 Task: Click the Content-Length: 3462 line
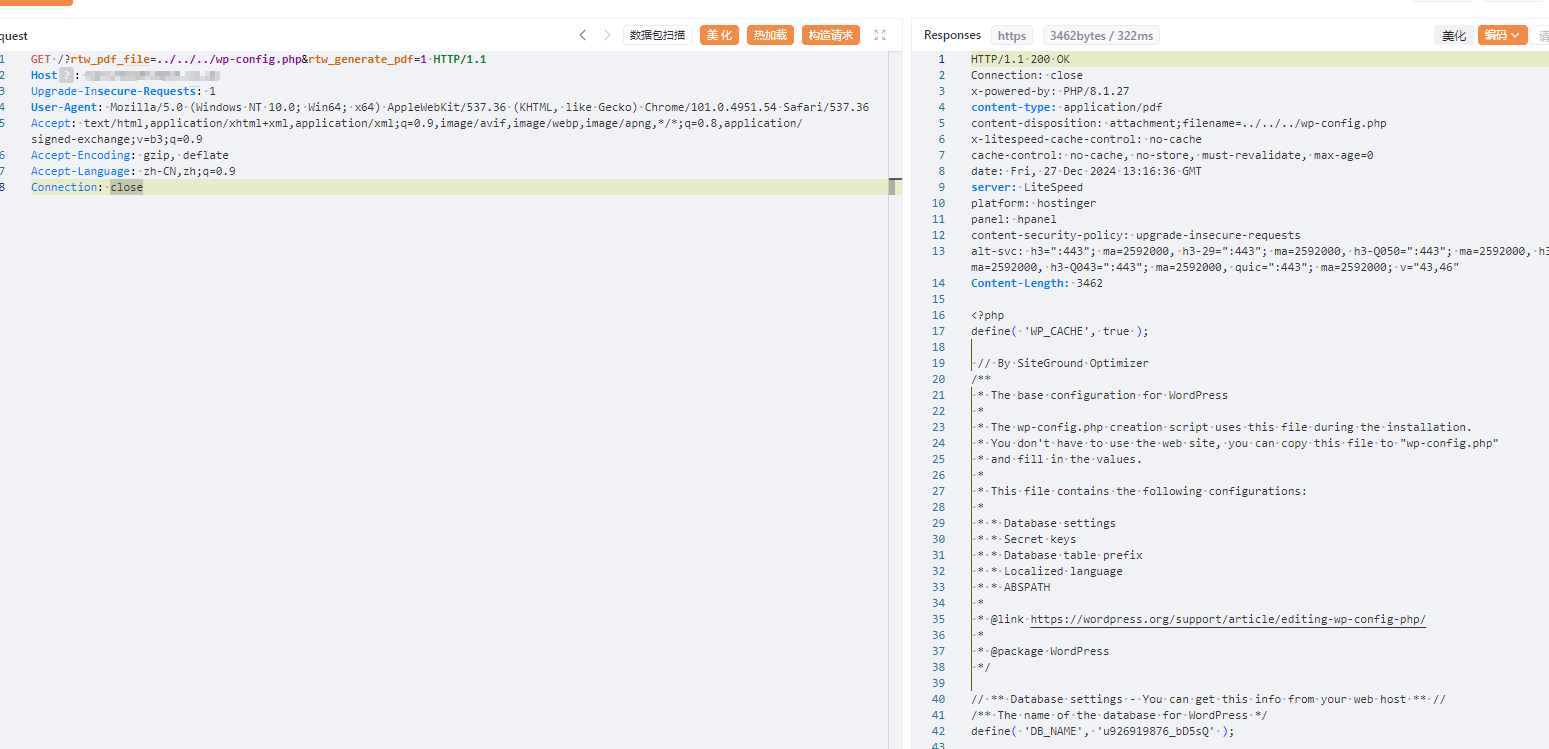click(1037, 283)
